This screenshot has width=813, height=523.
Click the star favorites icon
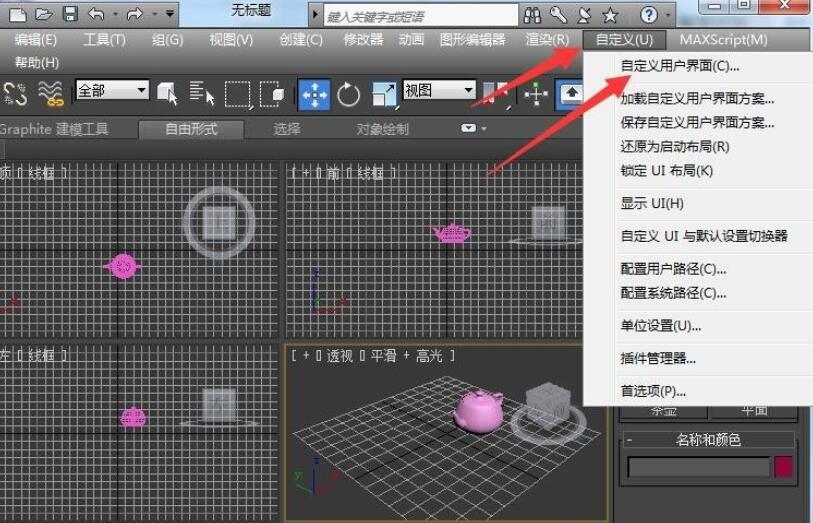click(610, 16)
